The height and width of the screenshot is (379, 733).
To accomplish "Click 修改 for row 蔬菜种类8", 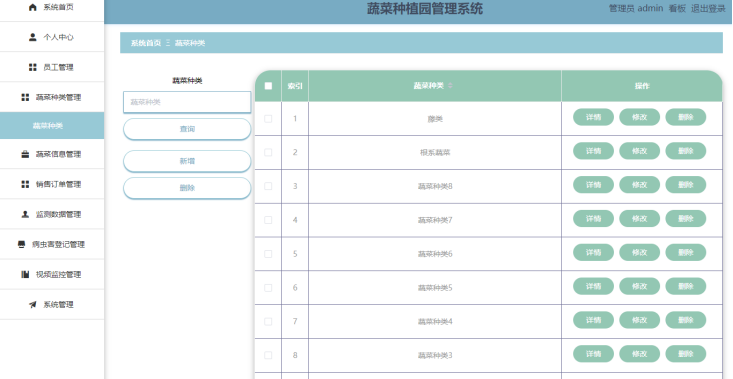I will (x=640, y=185).
